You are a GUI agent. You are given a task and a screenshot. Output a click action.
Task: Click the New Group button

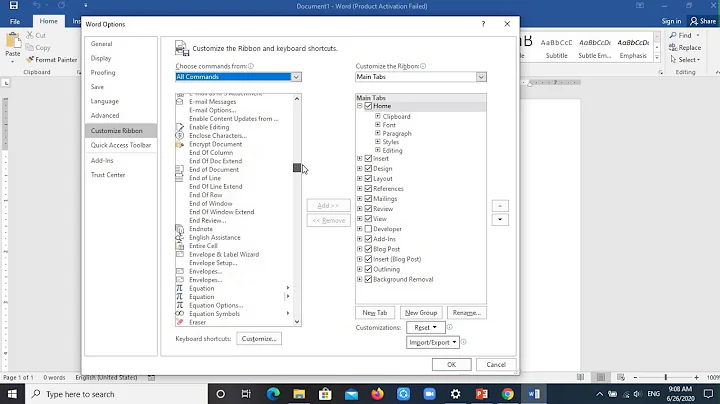coord(421,313)
